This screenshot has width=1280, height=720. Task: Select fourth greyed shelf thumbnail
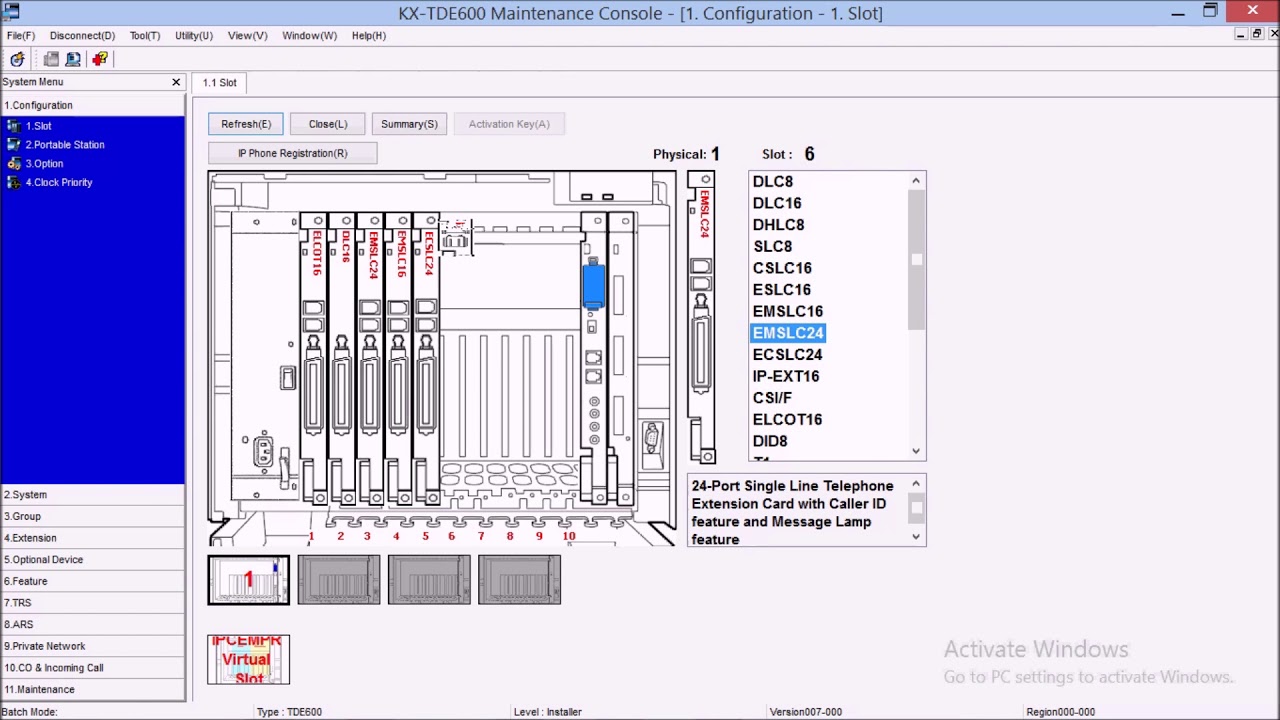[519, 580]
